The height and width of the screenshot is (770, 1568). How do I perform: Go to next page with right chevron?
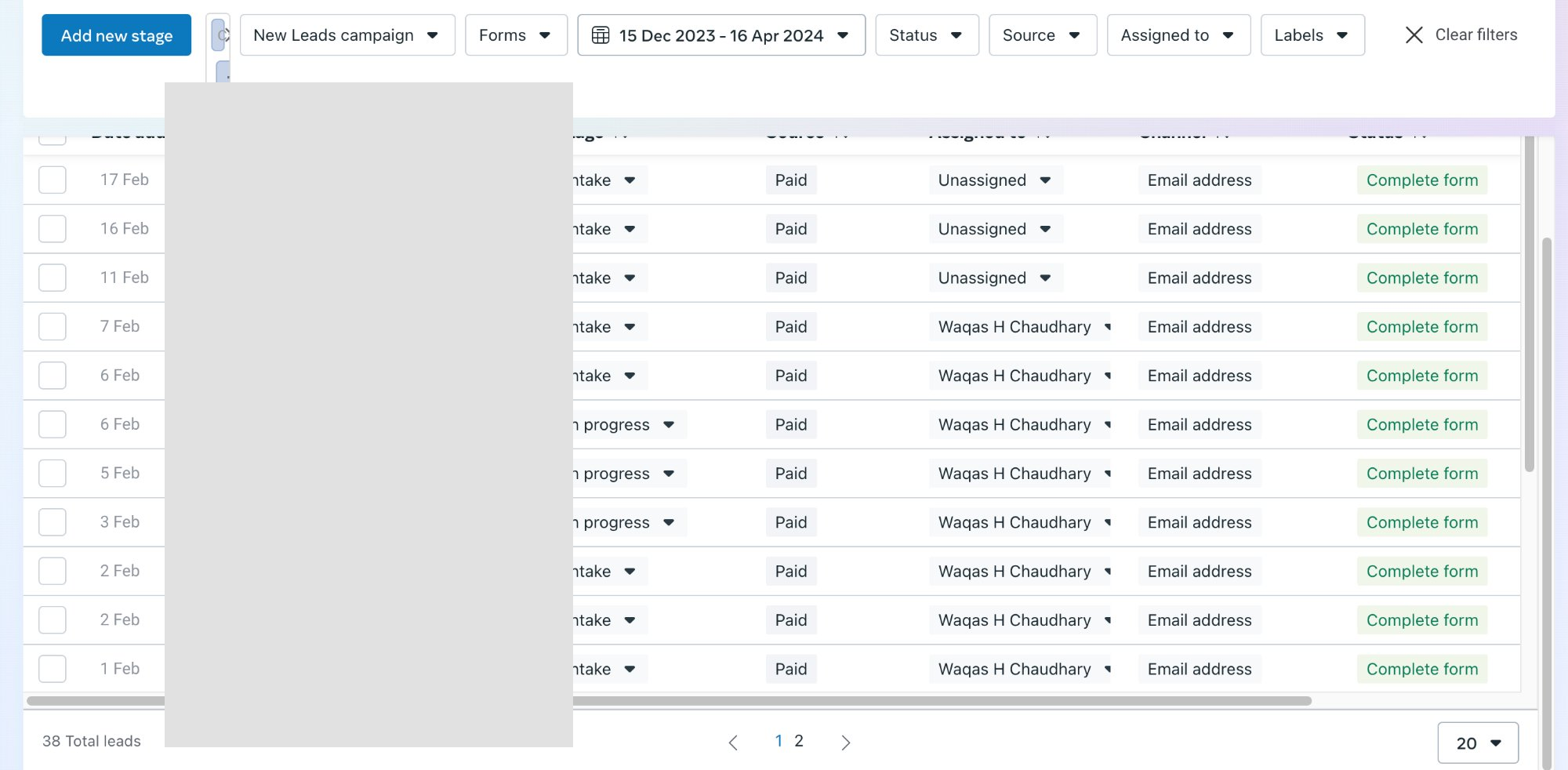pos(846,742)
